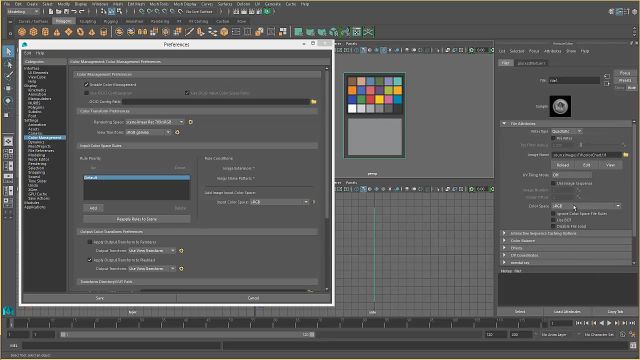Click the OCIO Config Path input field
Viewport: 640px width, 360px height.
coord(216,101)
